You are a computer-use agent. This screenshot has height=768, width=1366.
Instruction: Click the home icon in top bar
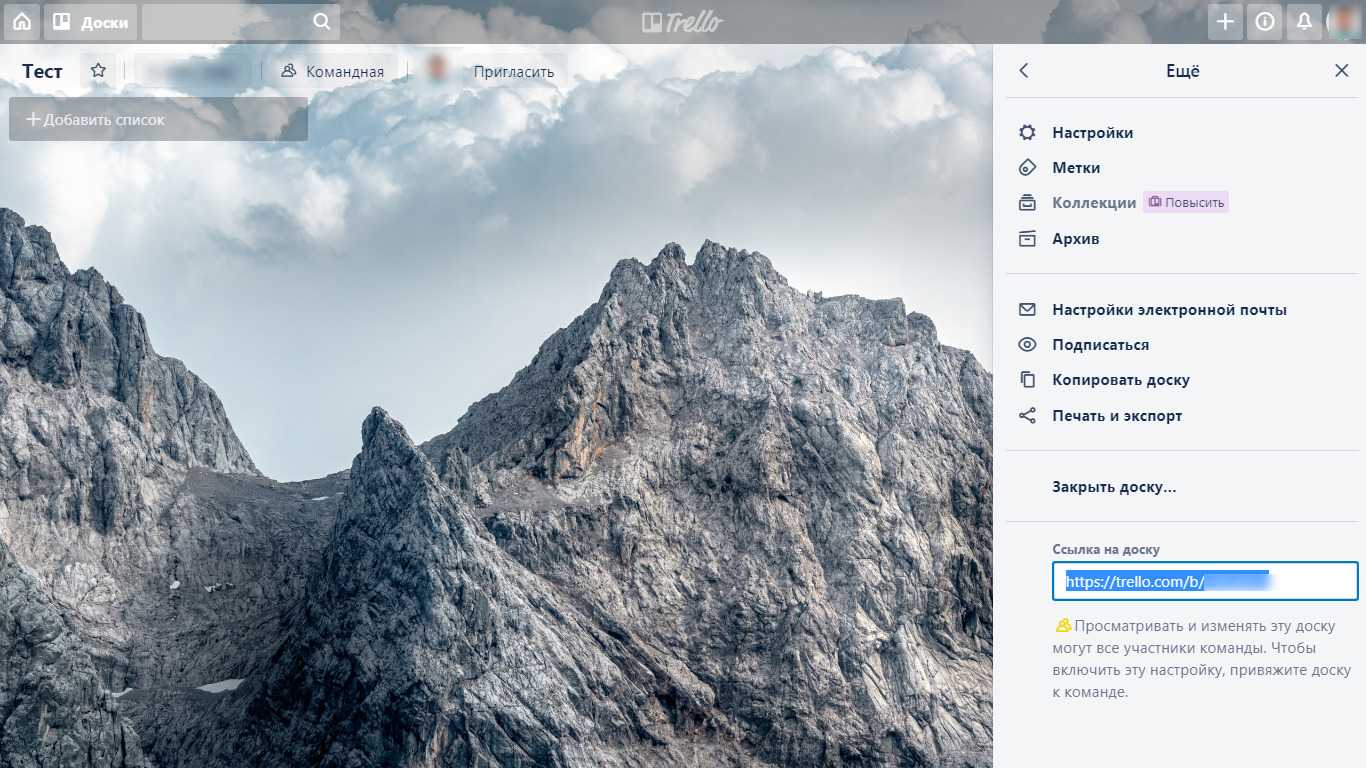click(x=21, y=22)
